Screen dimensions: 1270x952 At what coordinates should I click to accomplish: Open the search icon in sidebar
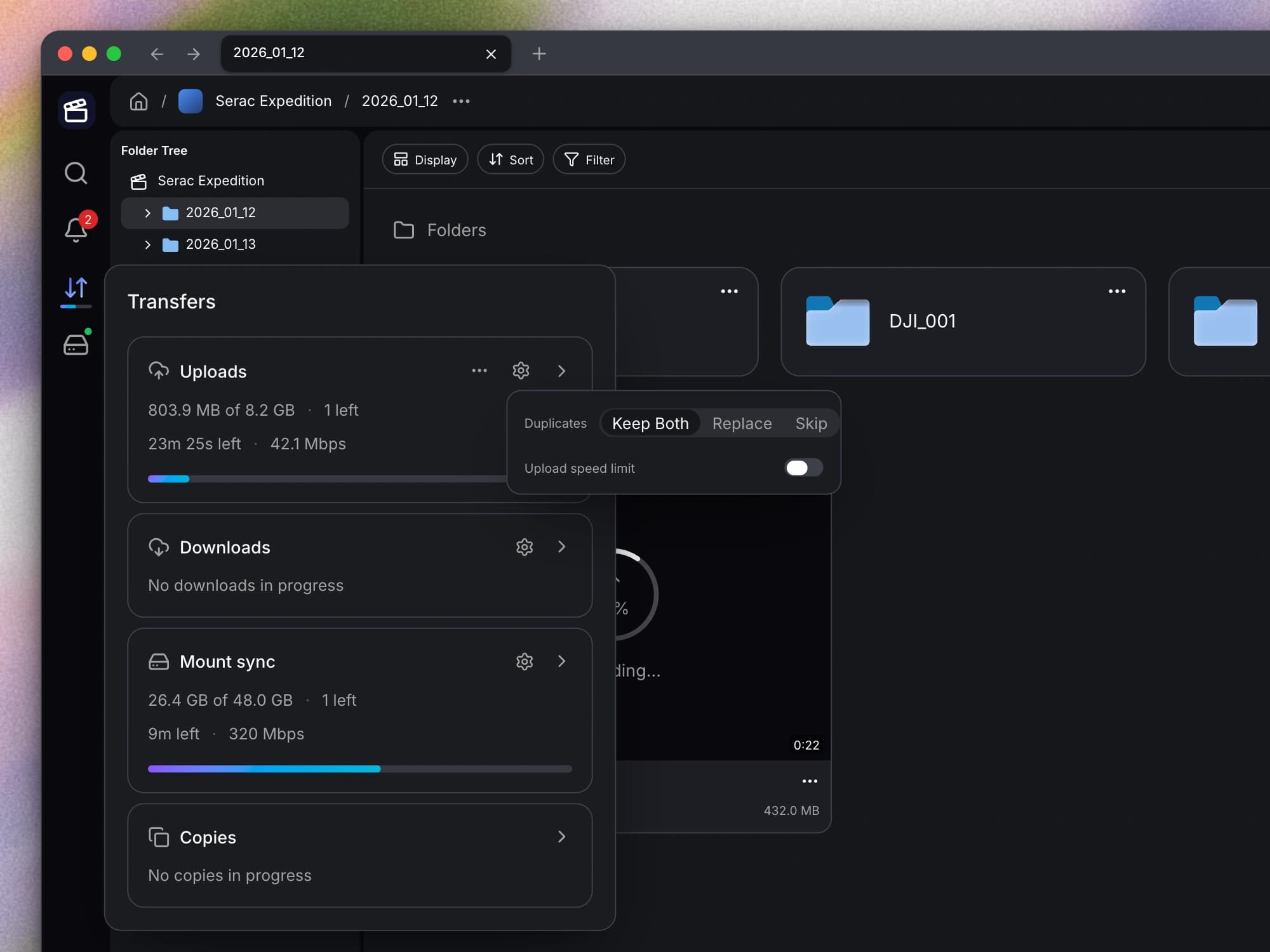pos(76,173)
